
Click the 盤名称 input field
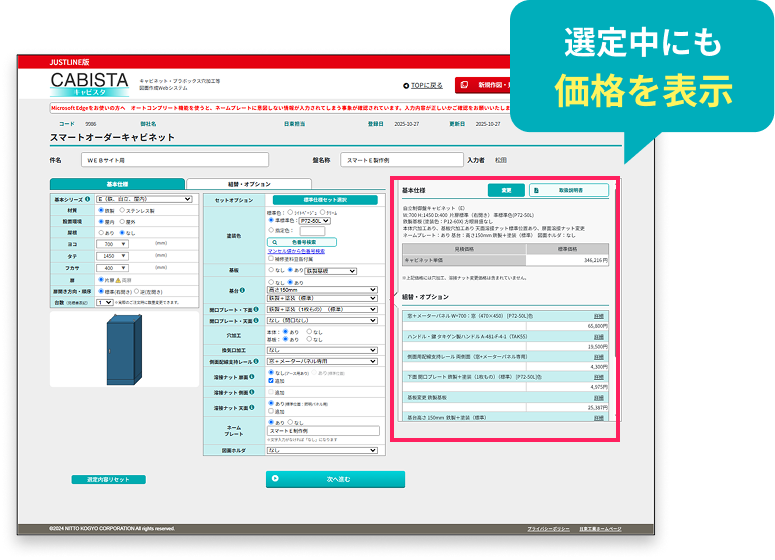coord(402,160)
